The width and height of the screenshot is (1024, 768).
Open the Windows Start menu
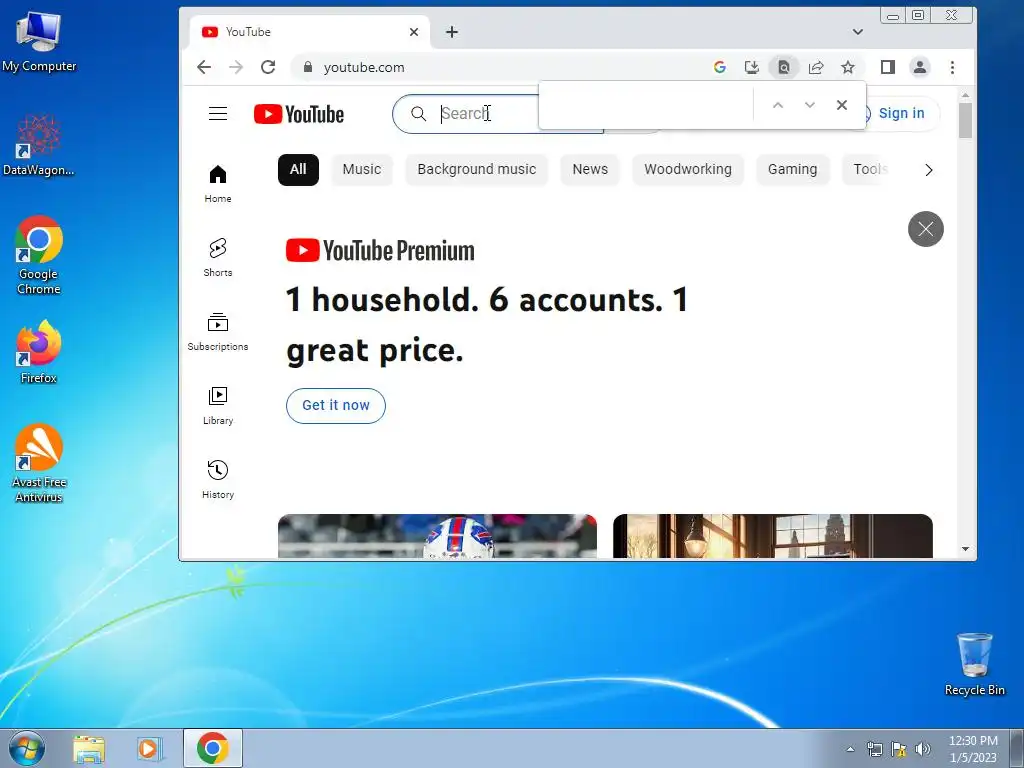[27, 748]
